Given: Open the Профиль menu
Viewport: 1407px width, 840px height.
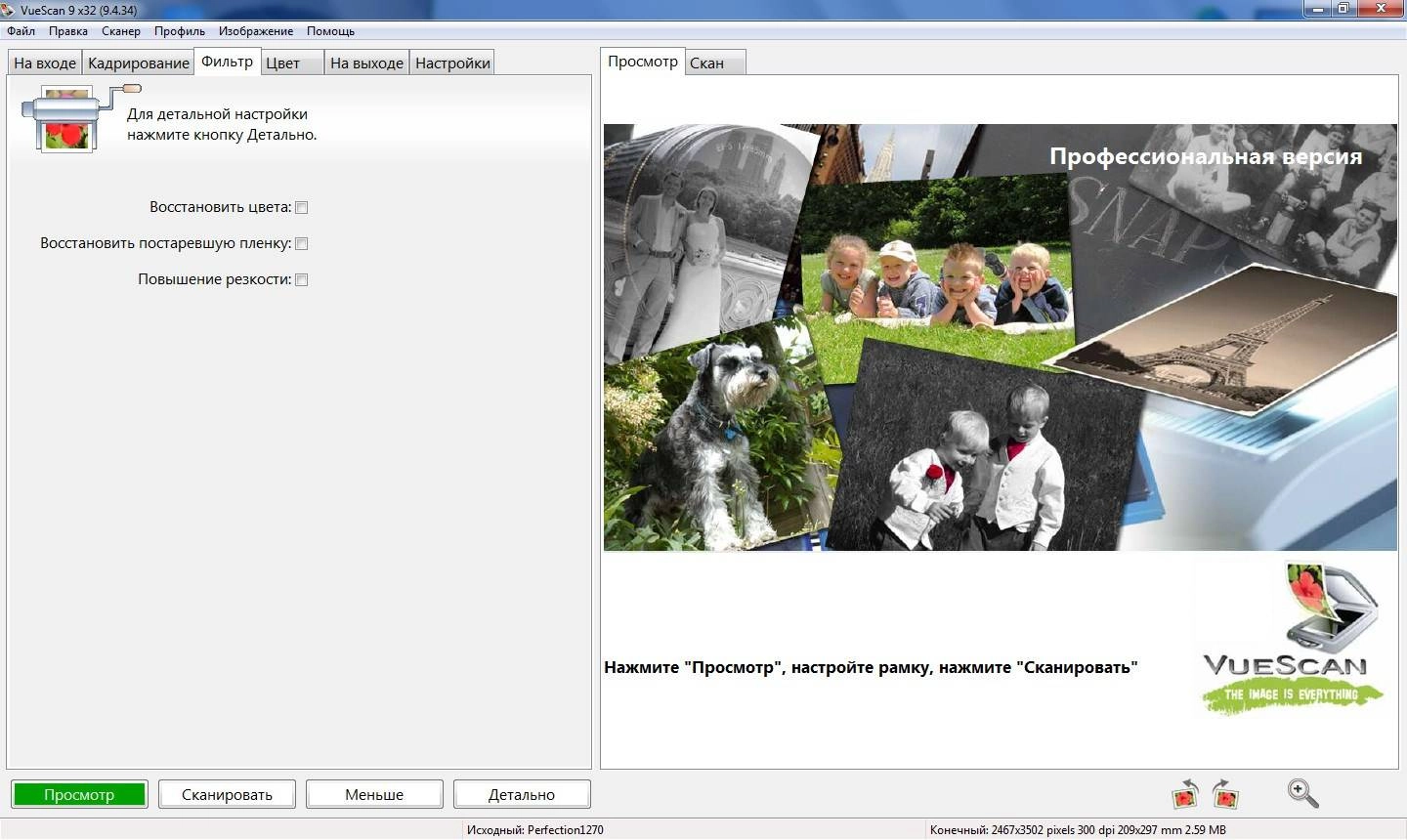Looking at the screenshot, I should coord(180,31).
